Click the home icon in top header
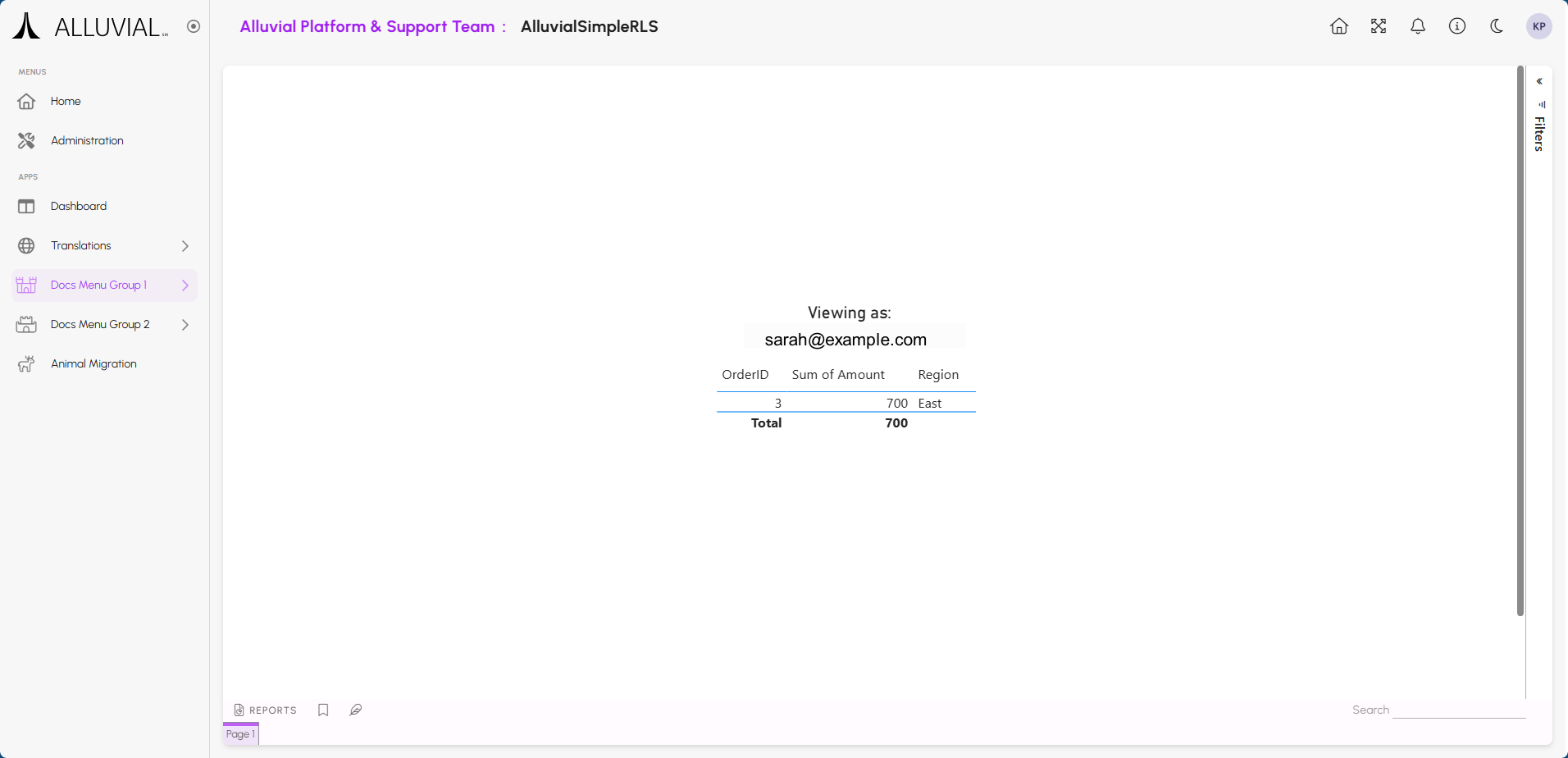Viewport: 1568px width, 758px height. 1339,26
